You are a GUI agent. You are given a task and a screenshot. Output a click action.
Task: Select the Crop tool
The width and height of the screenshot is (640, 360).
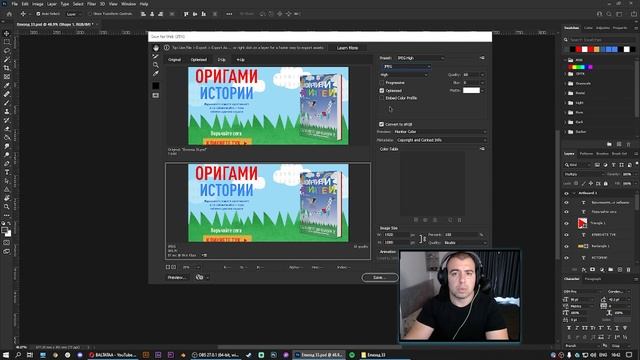click(7, 68)
